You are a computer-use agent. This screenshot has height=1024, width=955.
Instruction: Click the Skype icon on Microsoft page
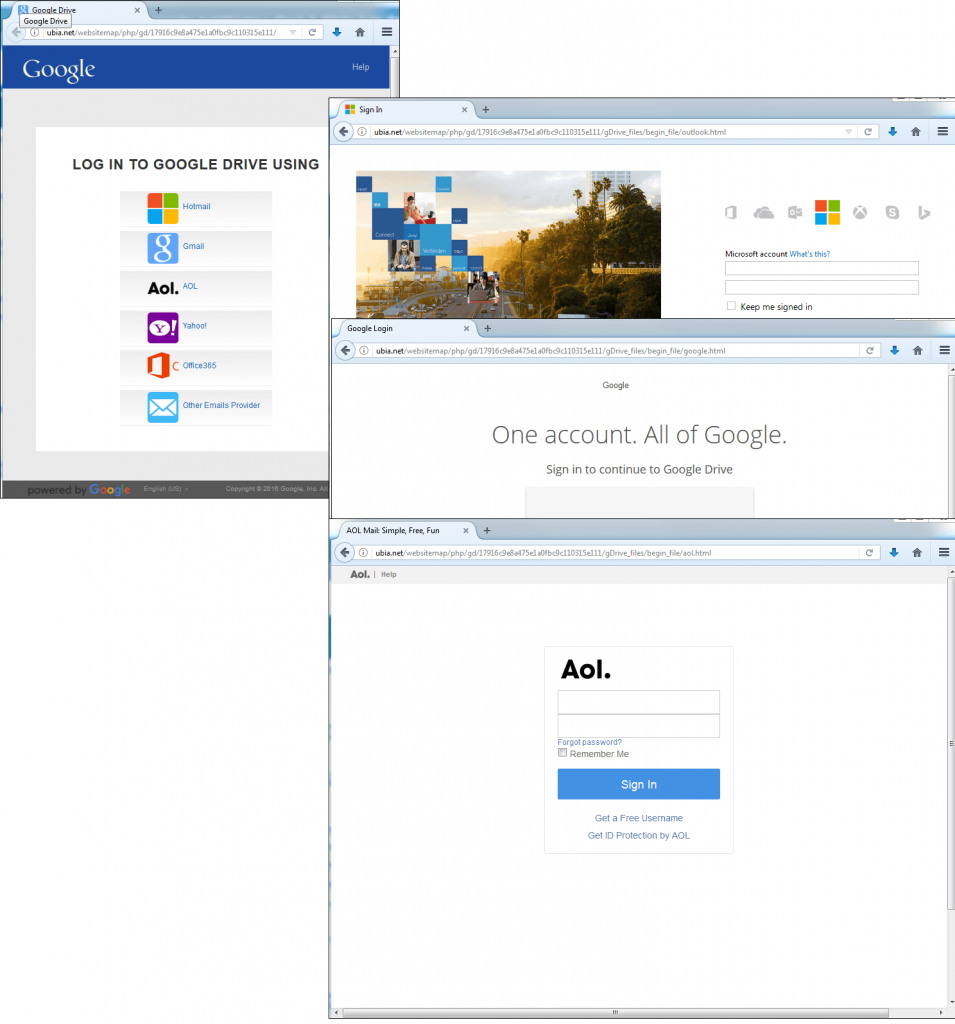pos(892,212)
